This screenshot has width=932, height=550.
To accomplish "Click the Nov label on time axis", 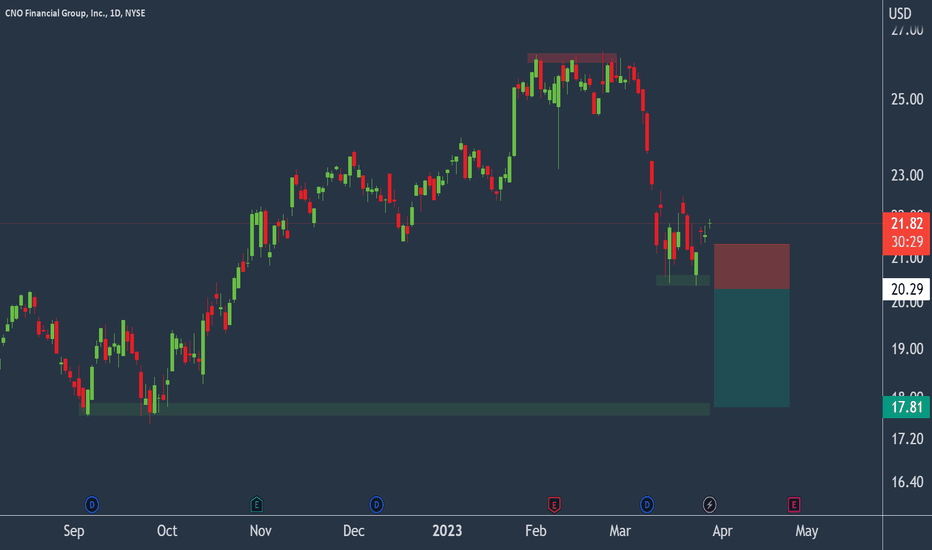I will (x=260, y=531).
